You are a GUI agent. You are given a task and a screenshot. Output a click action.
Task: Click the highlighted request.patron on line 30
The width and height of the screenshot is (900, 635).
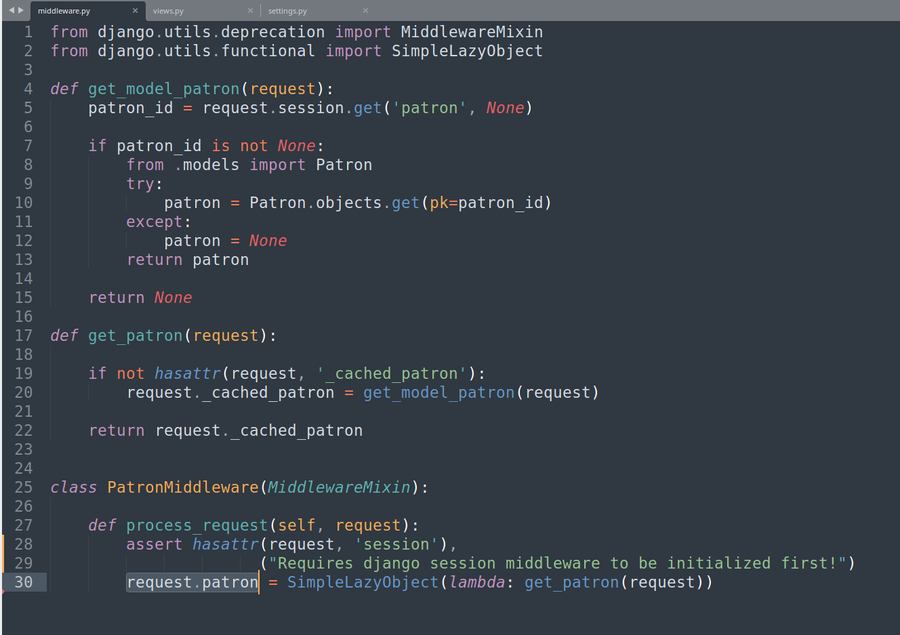coord(192,582)
